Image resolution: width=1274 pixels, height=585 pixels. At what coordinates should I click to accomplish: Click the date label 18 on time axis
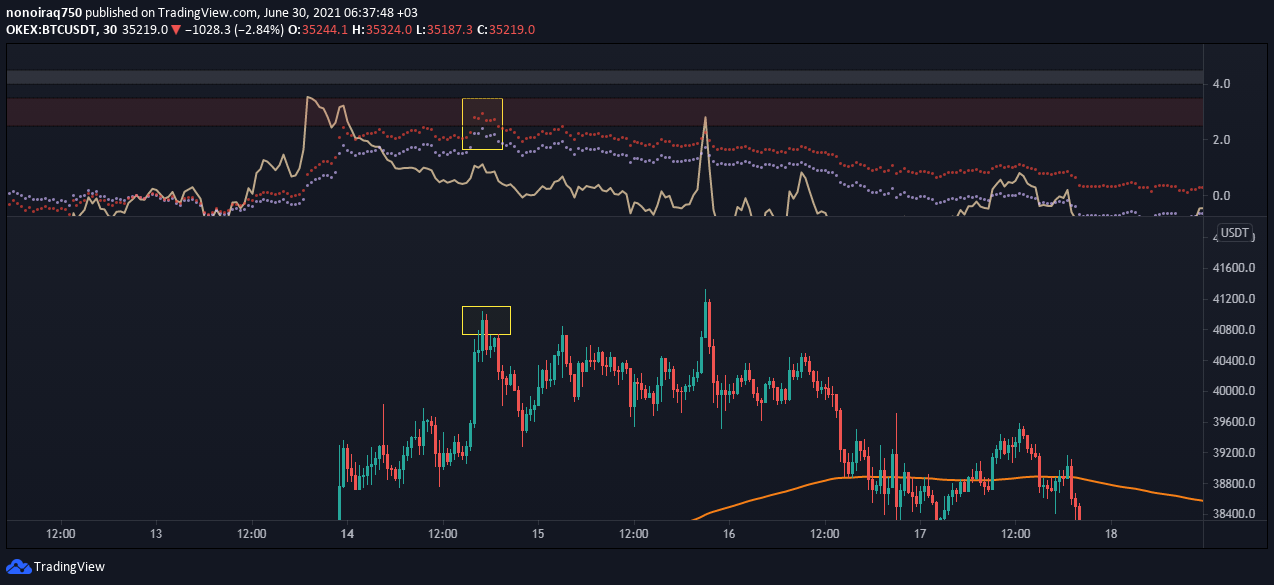pos(1111,534)
